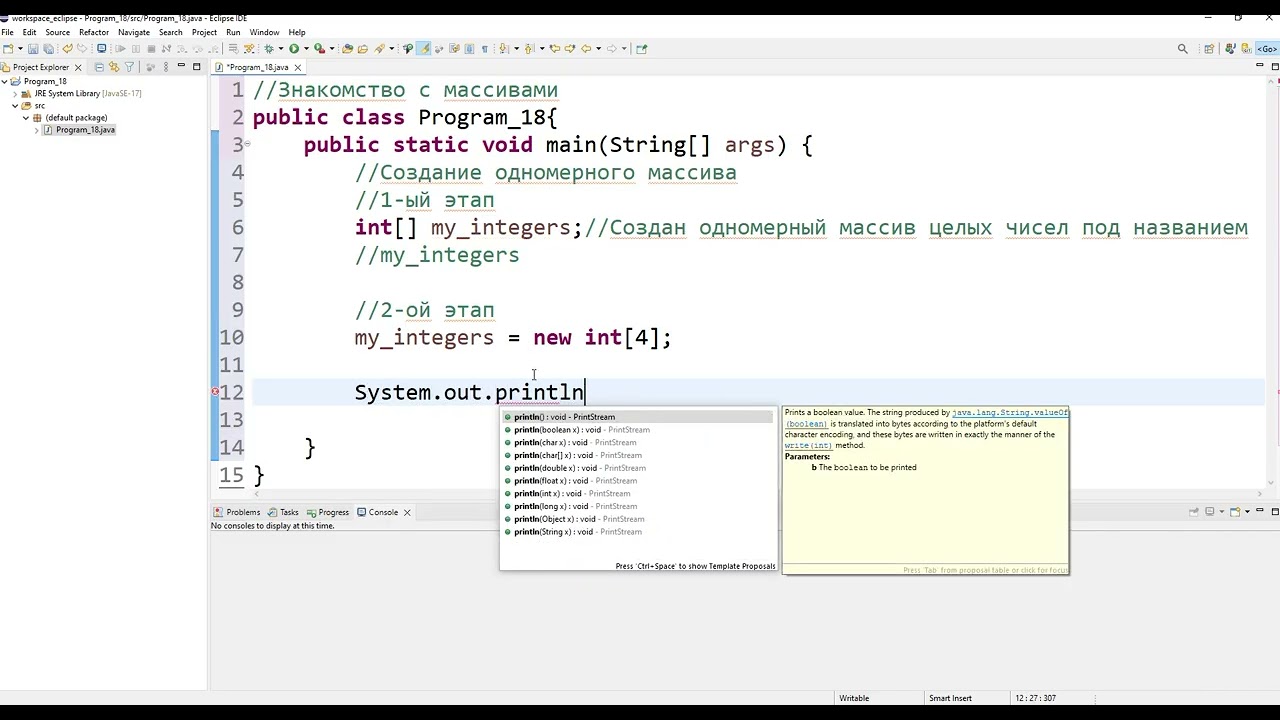This screenshot has height=720, width=1280.
Task: Collapse the main method fold marker on line 3
Action: click(x=248, y=144)
